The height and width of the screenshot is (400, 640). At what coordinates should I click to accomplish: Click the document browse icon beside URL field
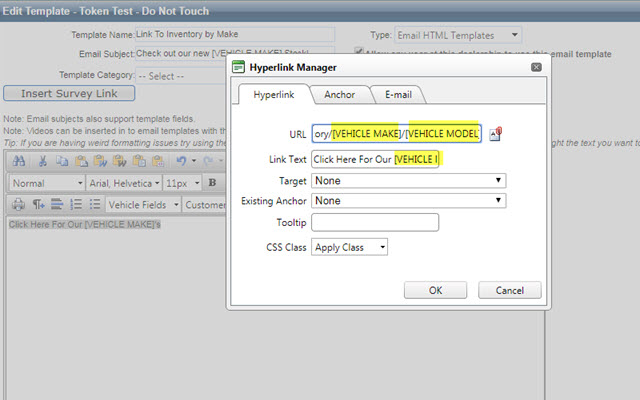(496, 134)
